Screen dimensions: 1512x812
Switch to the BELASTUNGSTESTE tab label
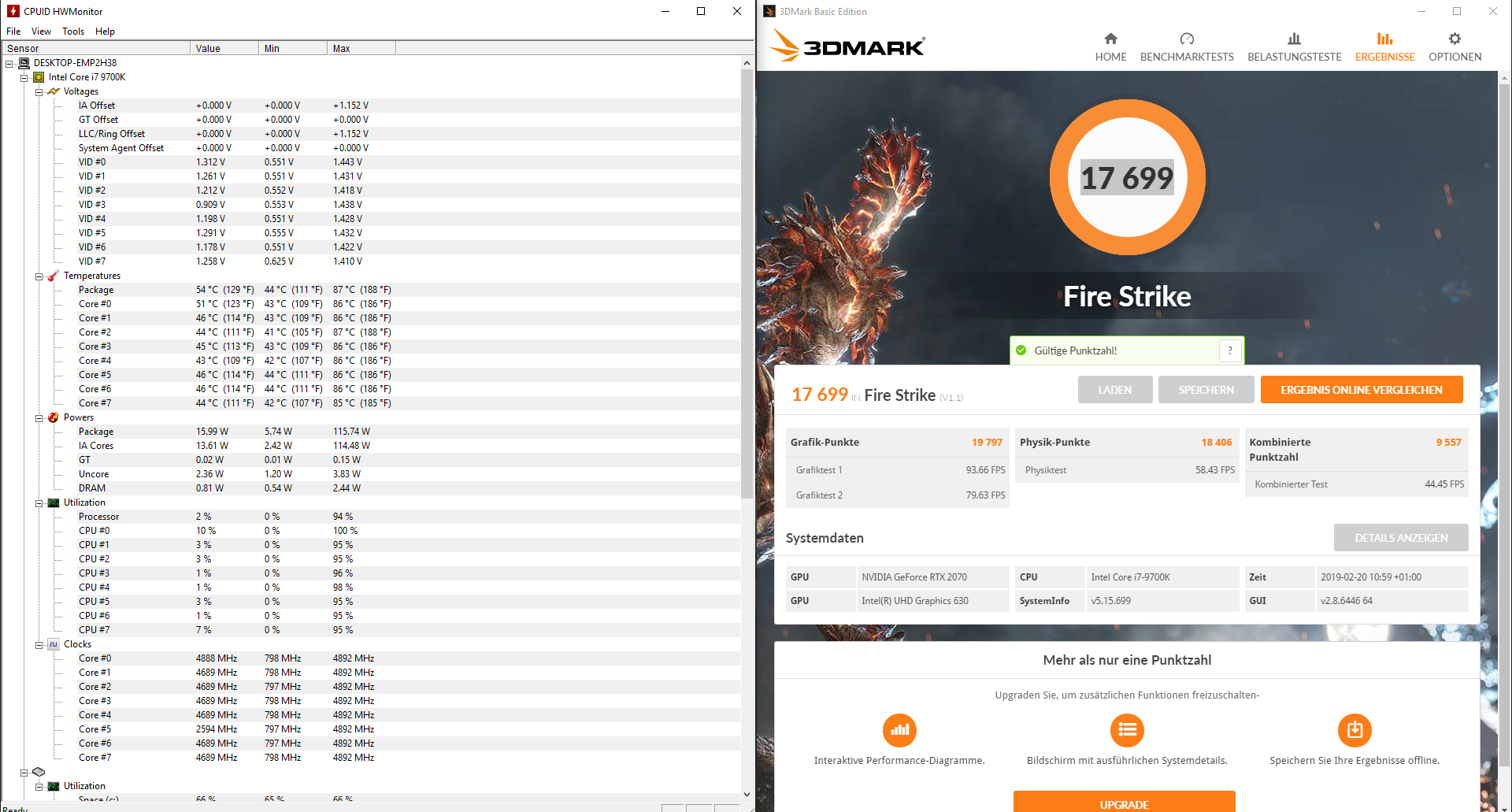point(1294,57)
